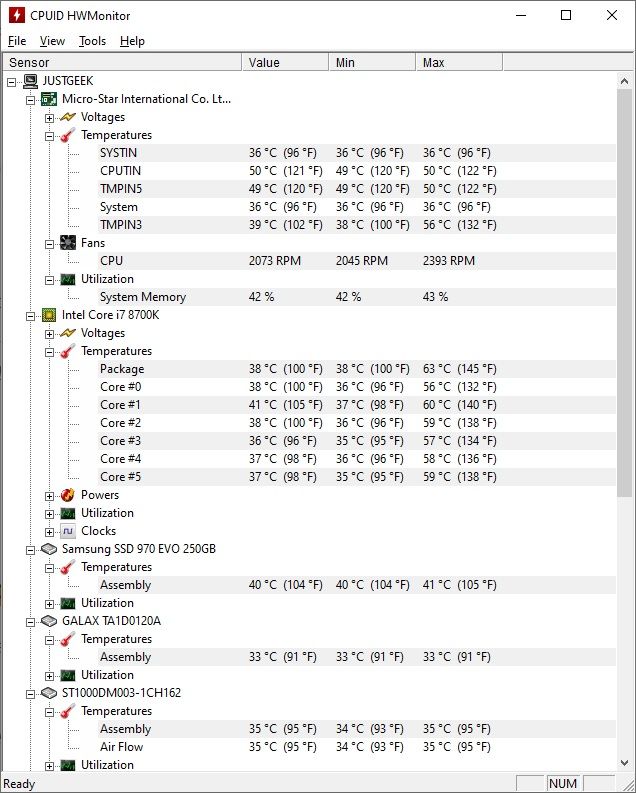Click the JUSTGEEK computer icon
Viewport: 636px width, 793px height.
coord(30,81)
